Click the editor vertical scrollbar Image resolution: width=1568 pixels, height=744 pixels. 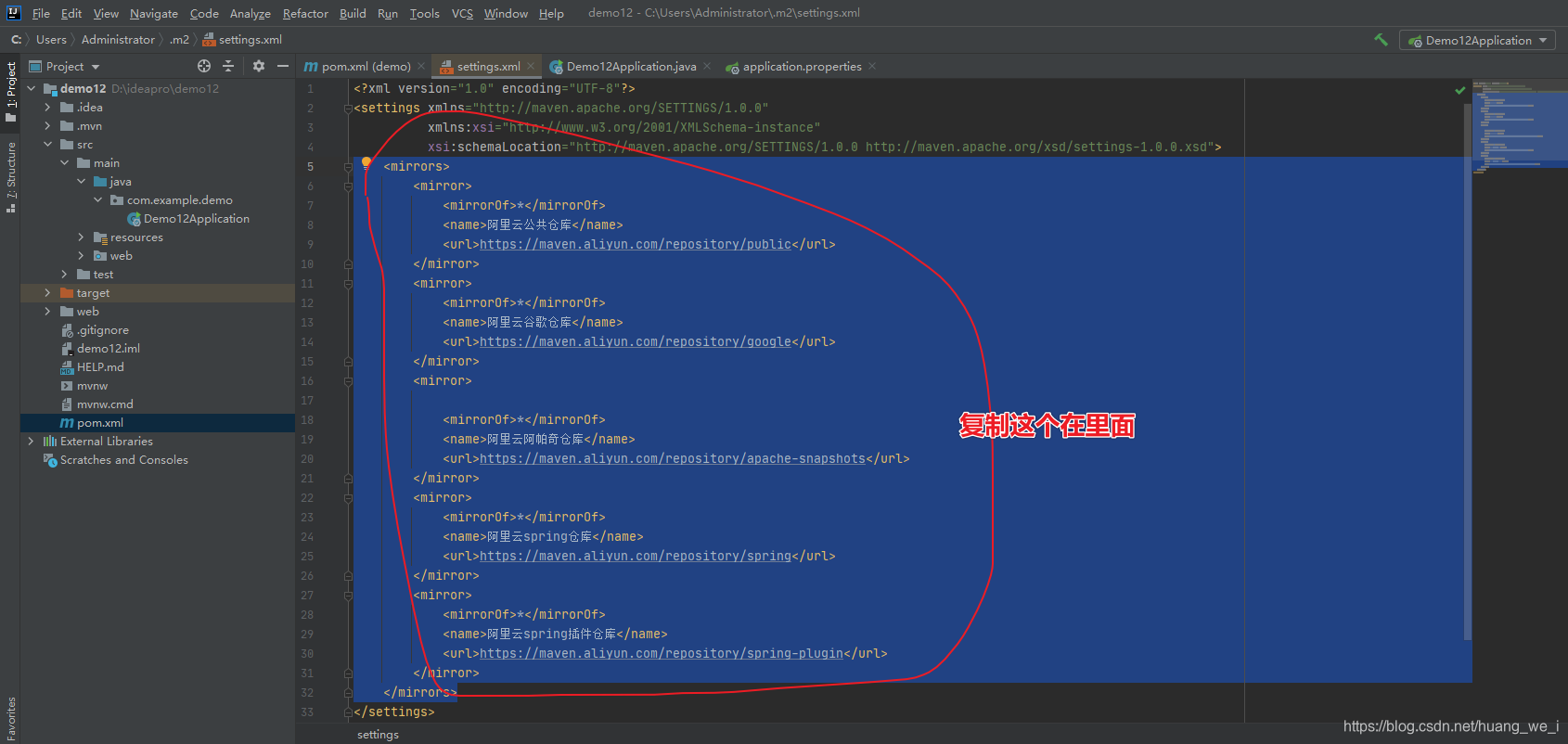[x=1468, y=371]
